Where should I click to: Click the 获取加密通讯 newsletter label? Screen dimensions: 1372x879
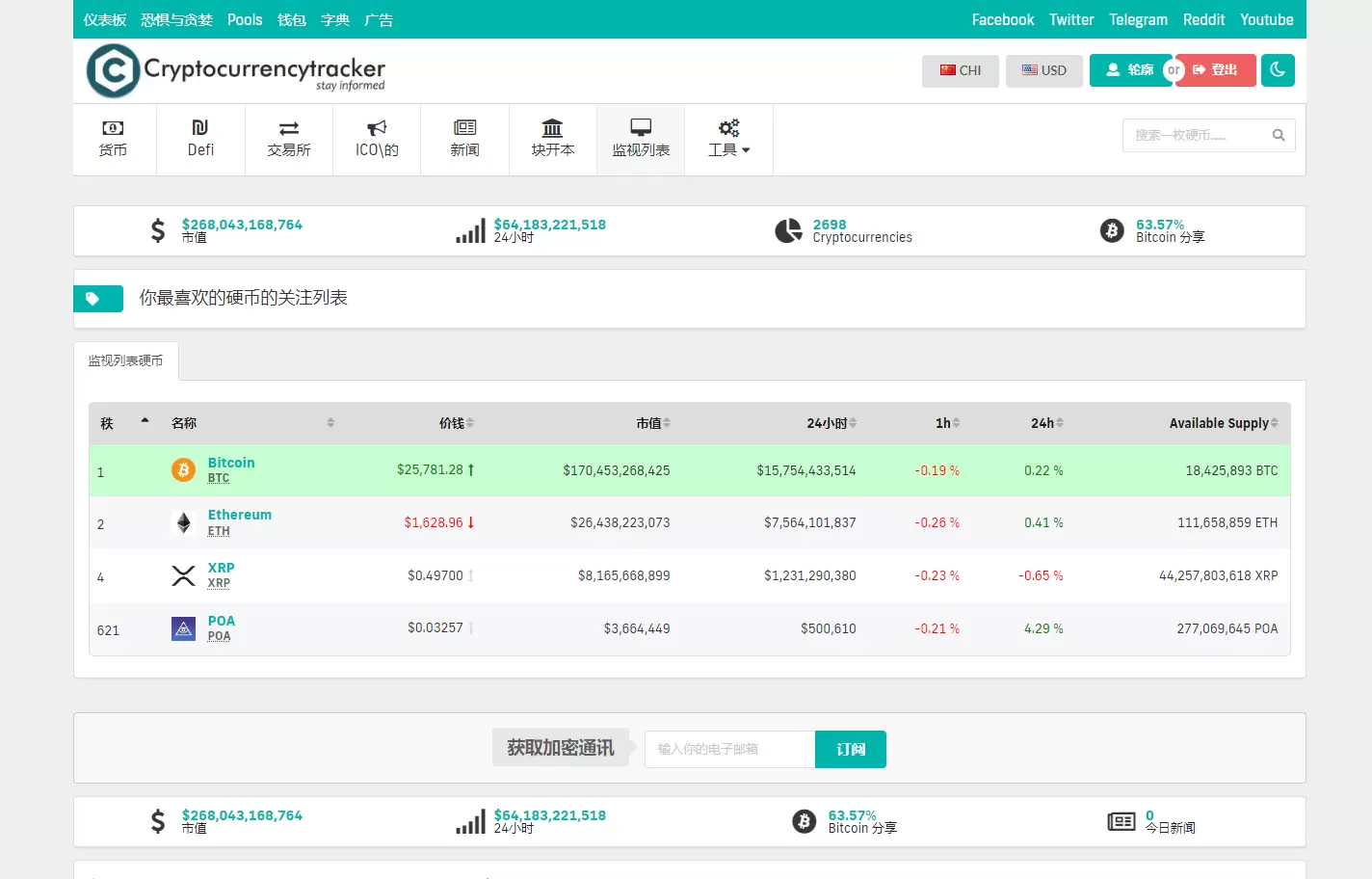(561, 748)
